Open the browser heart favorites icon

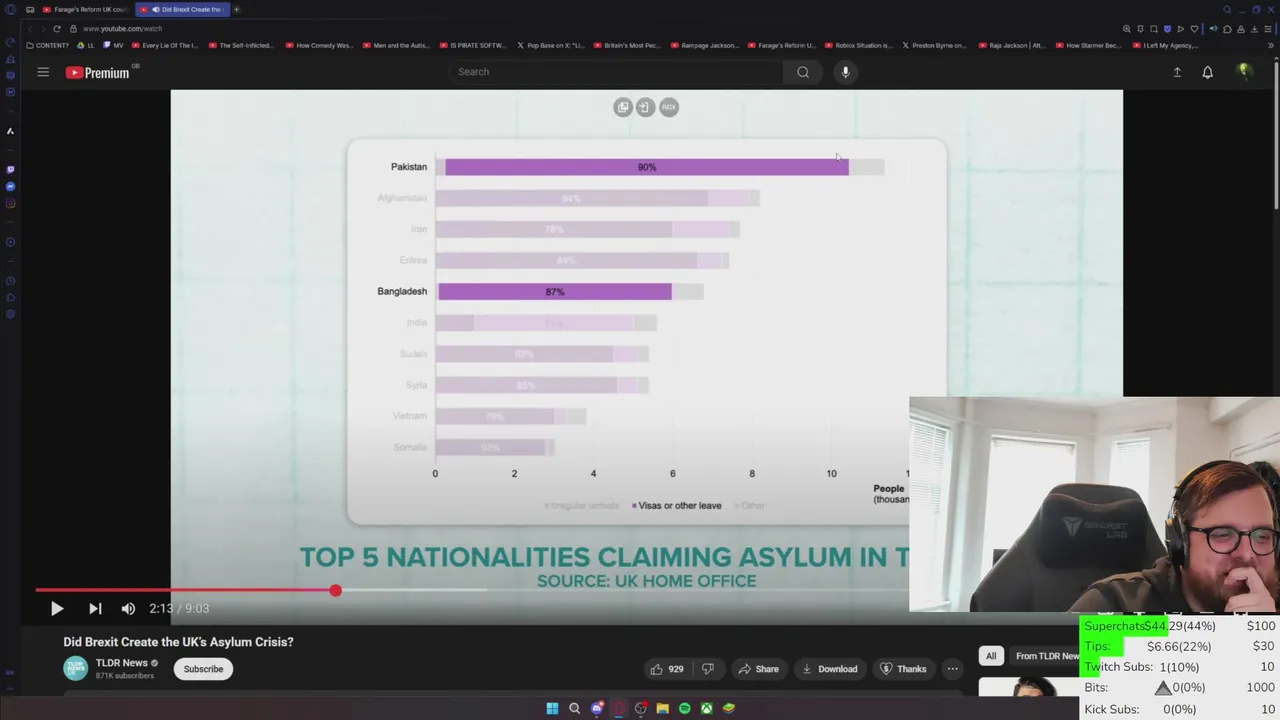tap(1194, 28)
